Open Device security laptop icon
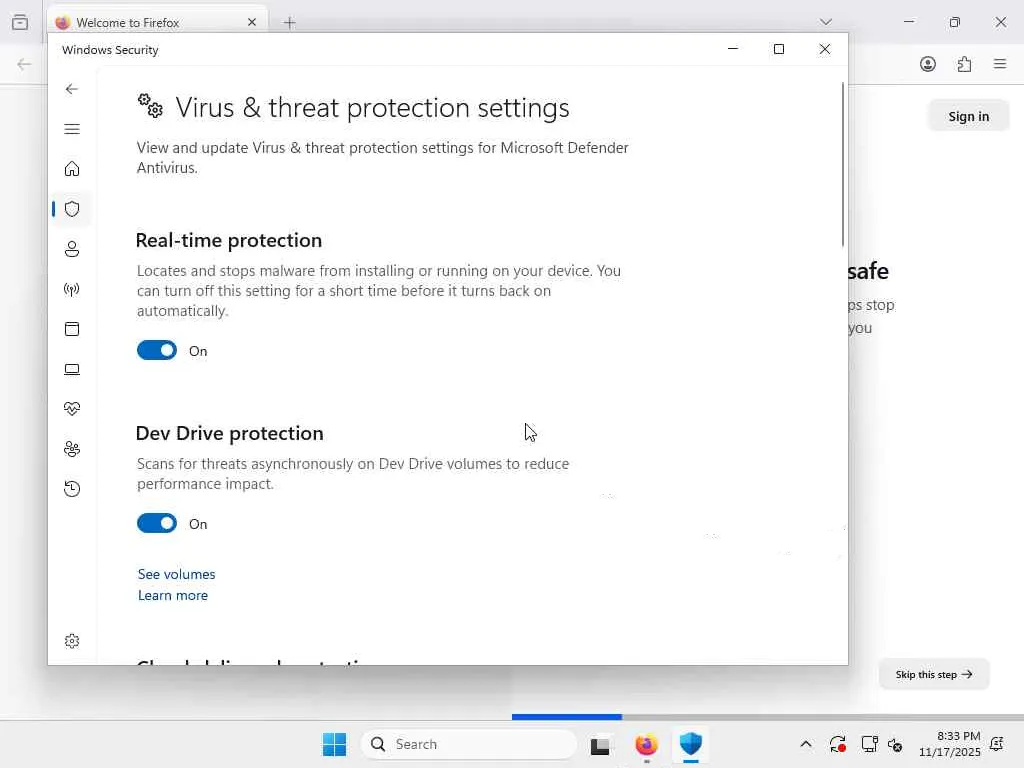Viewport: 1024px width, 768px height. (72, 369)
